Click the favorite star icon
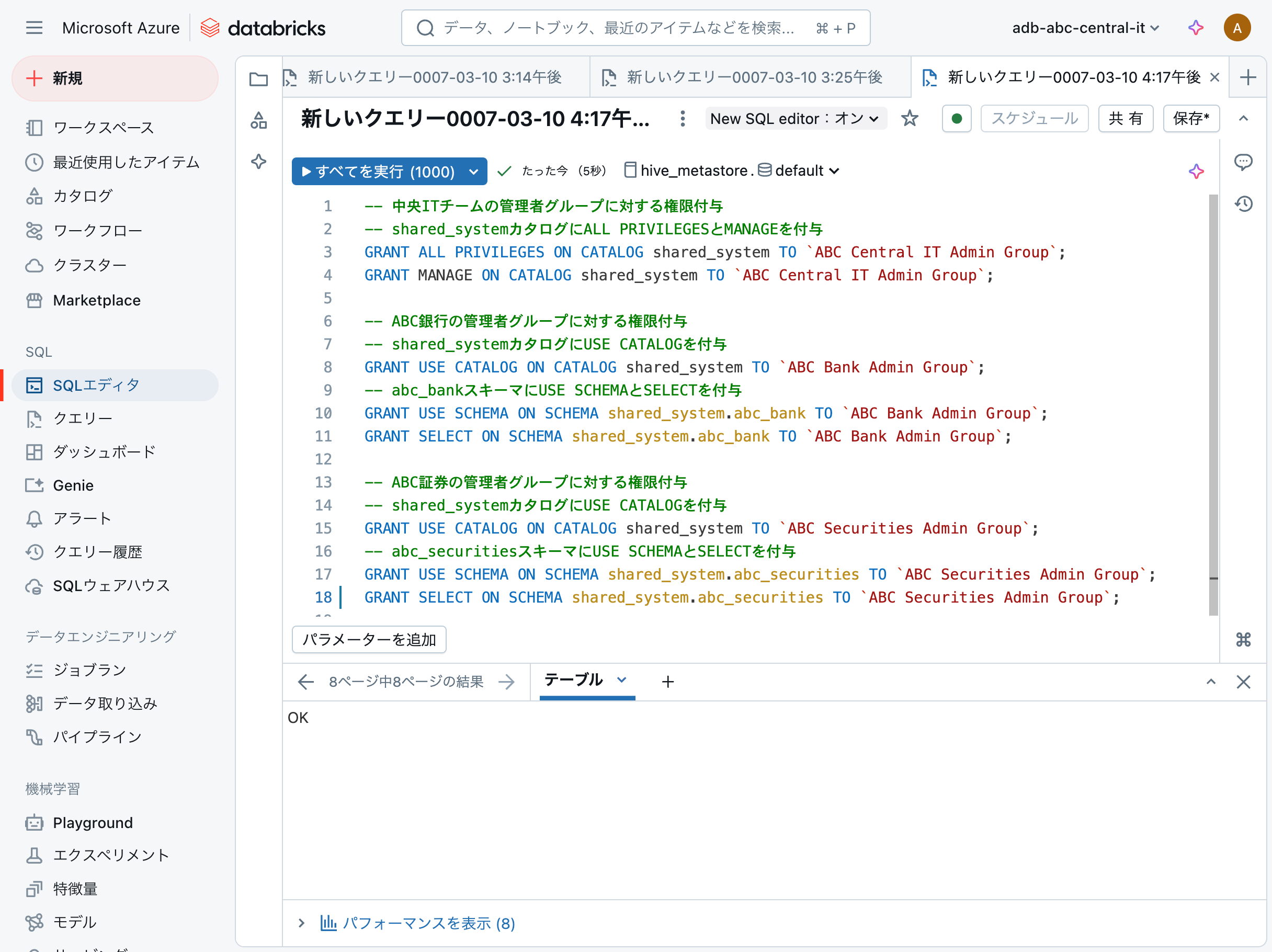Image resolution: width=1272 pixels, height=952 pixels. pyautogui.click(x=909, y=119)
